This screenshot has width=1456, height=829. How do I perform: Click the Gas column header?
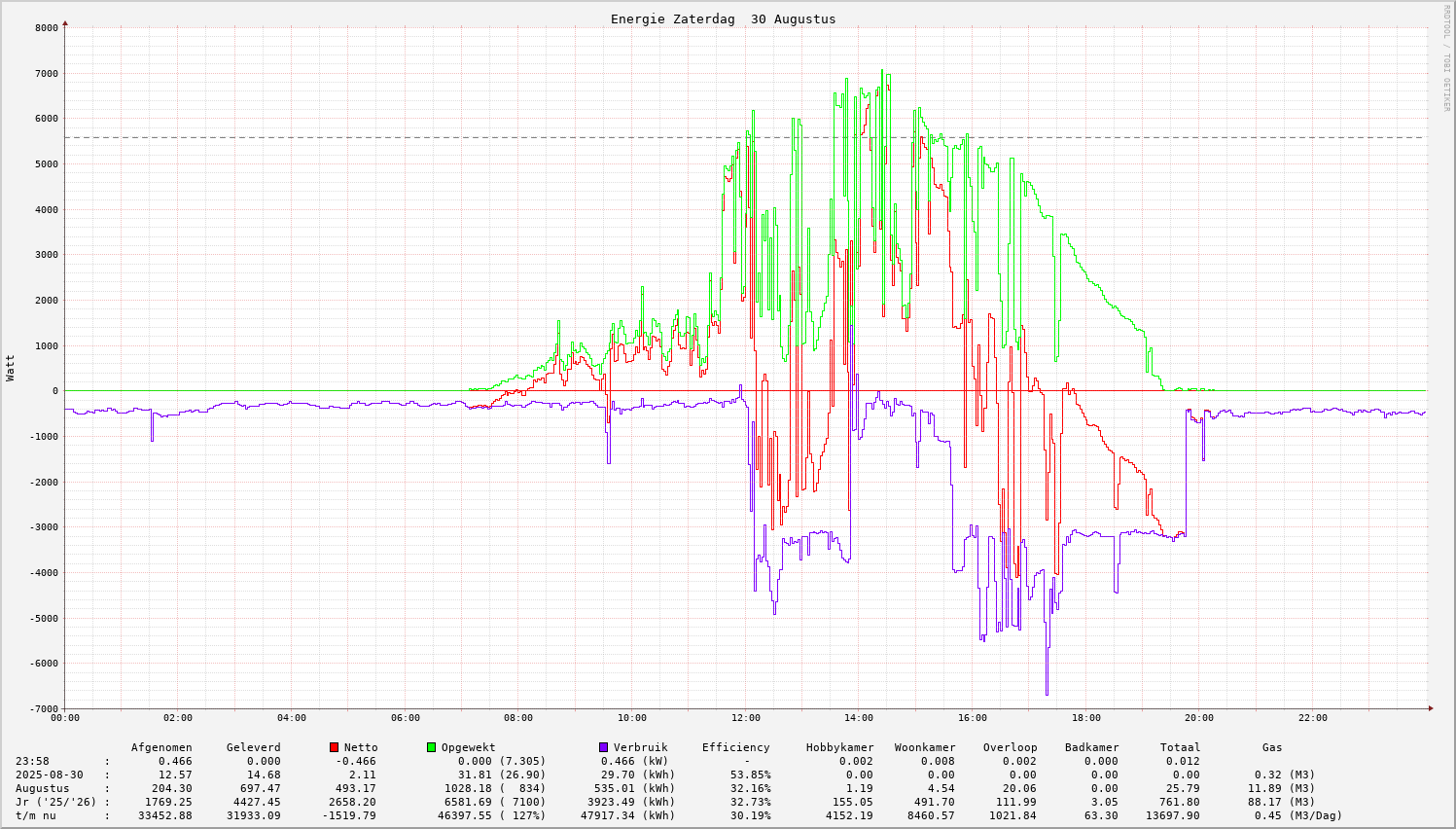coord(1272,747)
